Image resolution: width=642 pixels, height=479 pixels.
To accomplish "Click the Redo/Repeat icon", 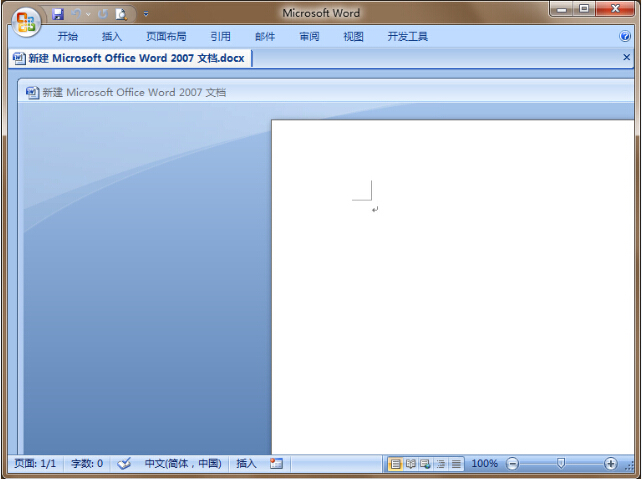I will coord(102,14).
